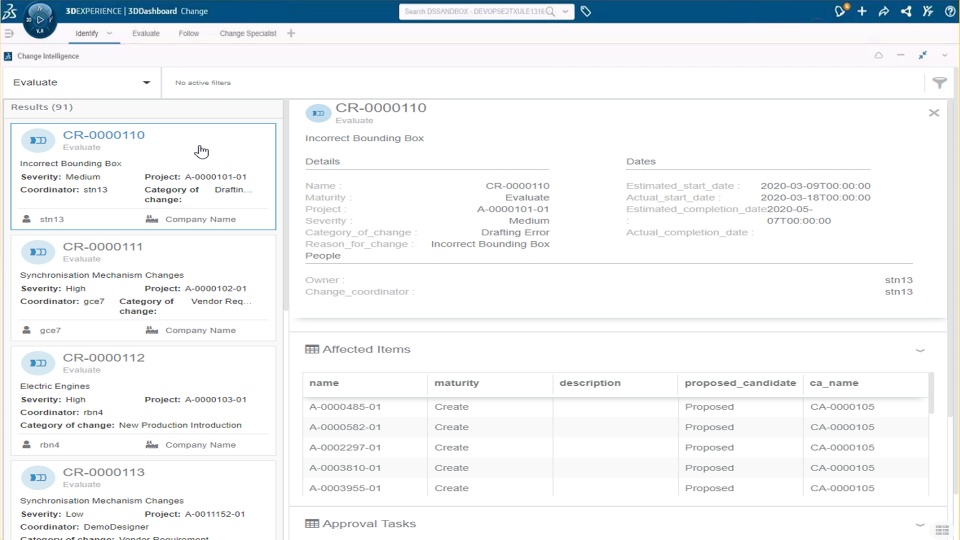Open the notifications icon in top bar

[x=841, y=11]
